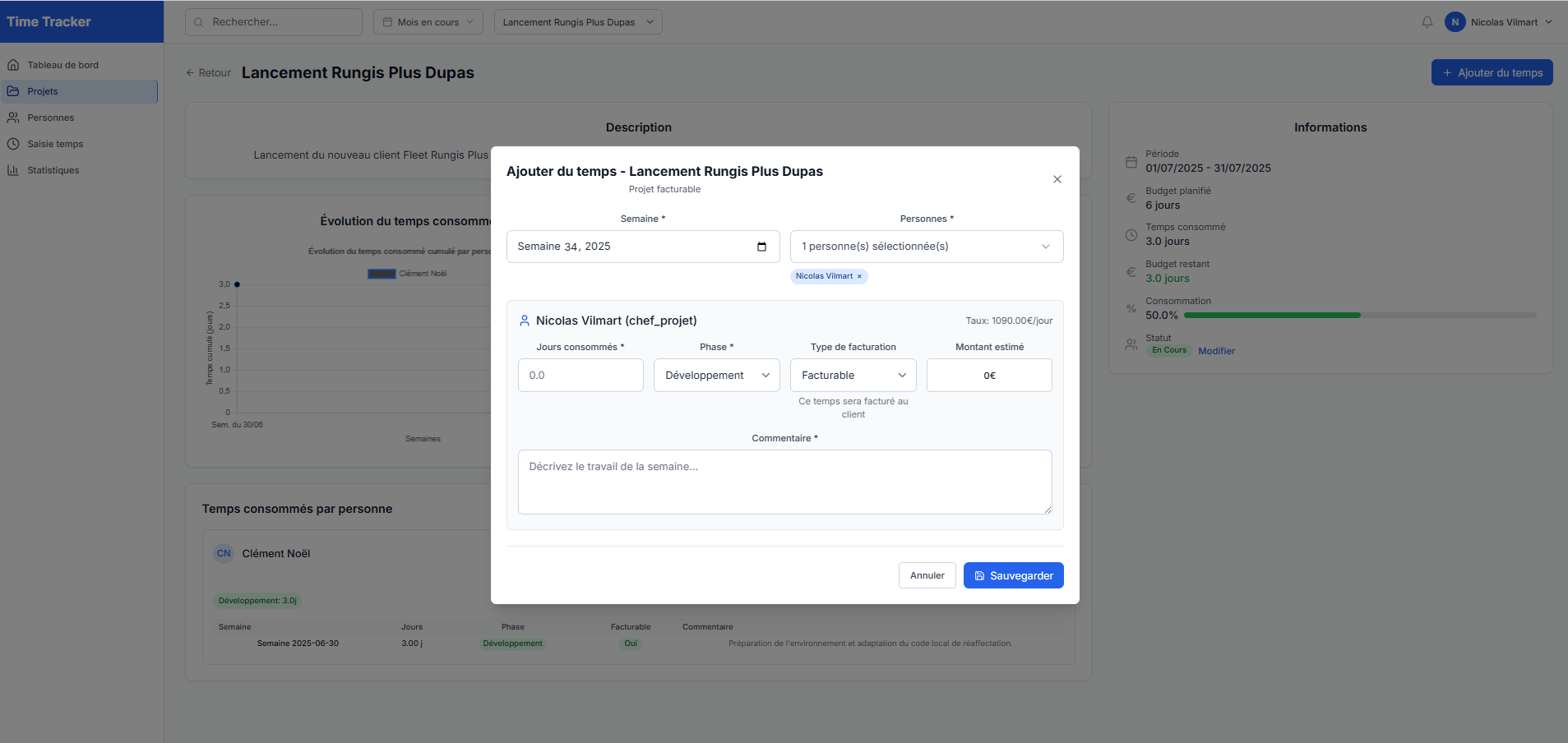
Task: Open the project selector dropdown
Action: click(577, 22)
